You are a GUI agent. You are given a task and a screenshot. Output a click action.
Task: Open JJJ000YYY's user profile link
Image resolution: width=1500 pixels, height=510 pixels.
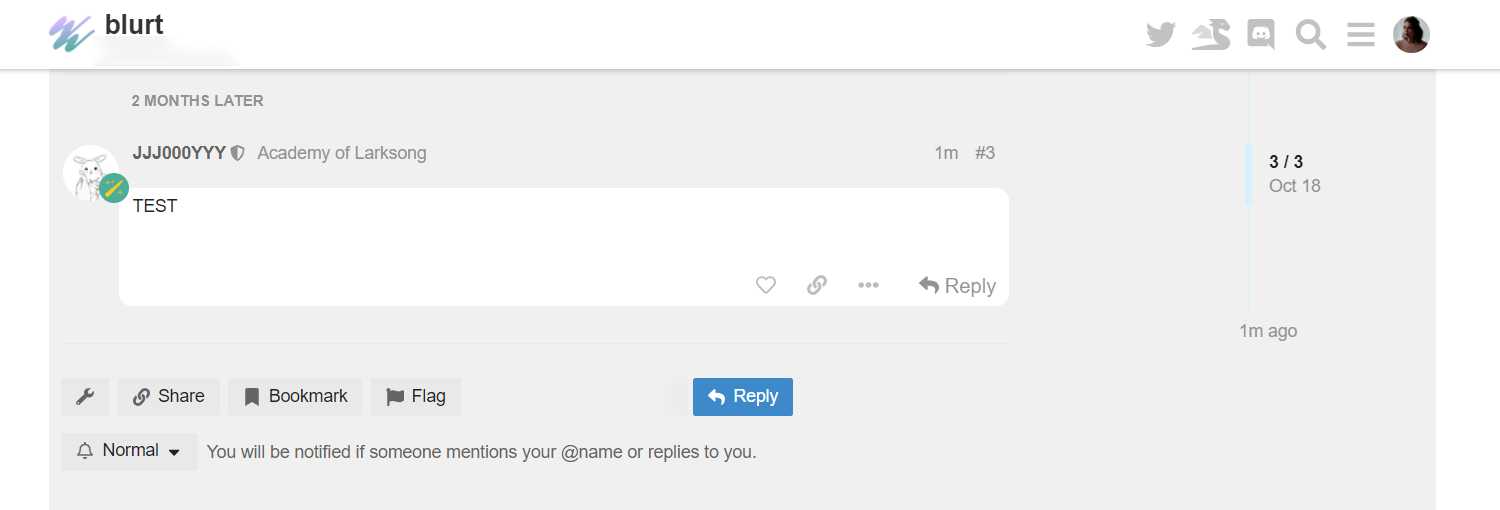pyautogui.click(x=179, y=153)
